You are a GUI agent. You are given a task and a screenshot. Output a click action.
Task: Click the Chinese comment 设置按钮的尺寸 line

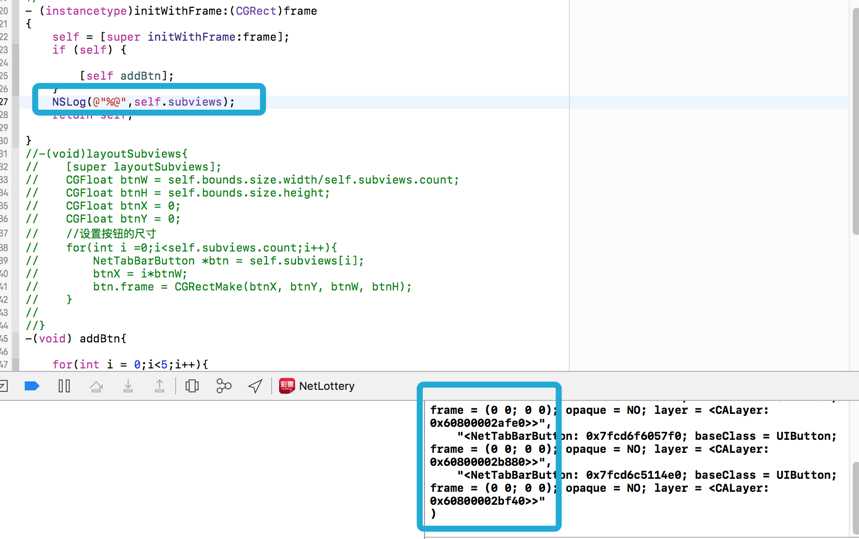[x=91, y=234]
